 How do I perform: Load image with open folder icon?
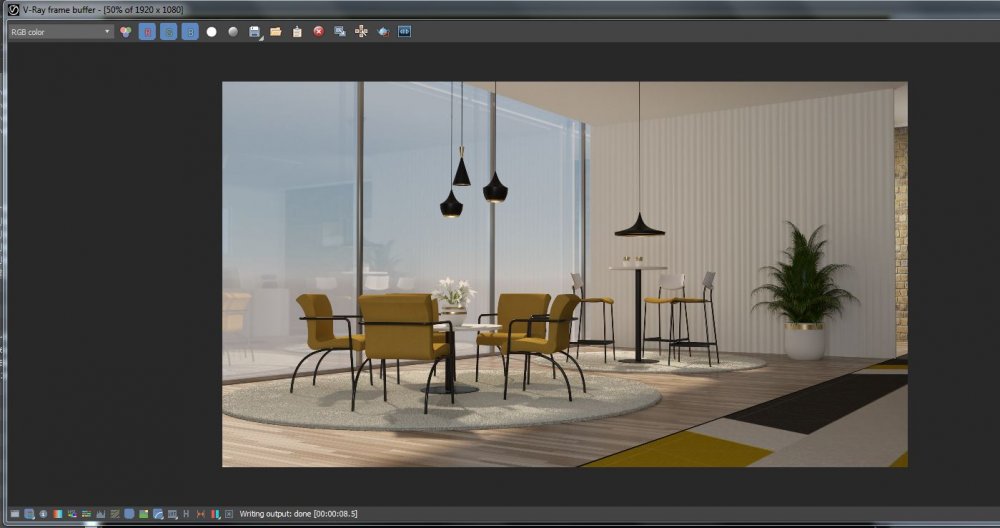click(276, 32)
